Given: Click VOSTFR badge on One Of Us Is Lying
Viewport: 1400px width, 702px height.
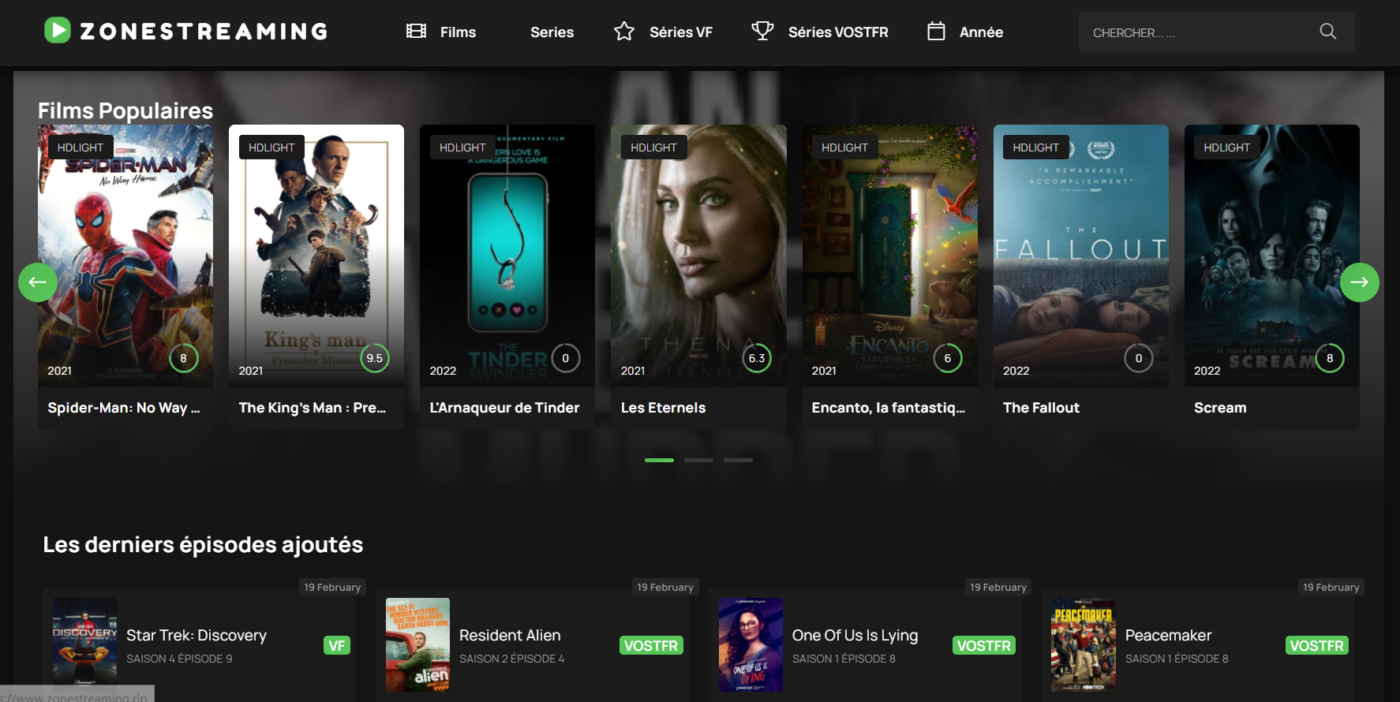Looking at the screenshot, I should point(984,645).
